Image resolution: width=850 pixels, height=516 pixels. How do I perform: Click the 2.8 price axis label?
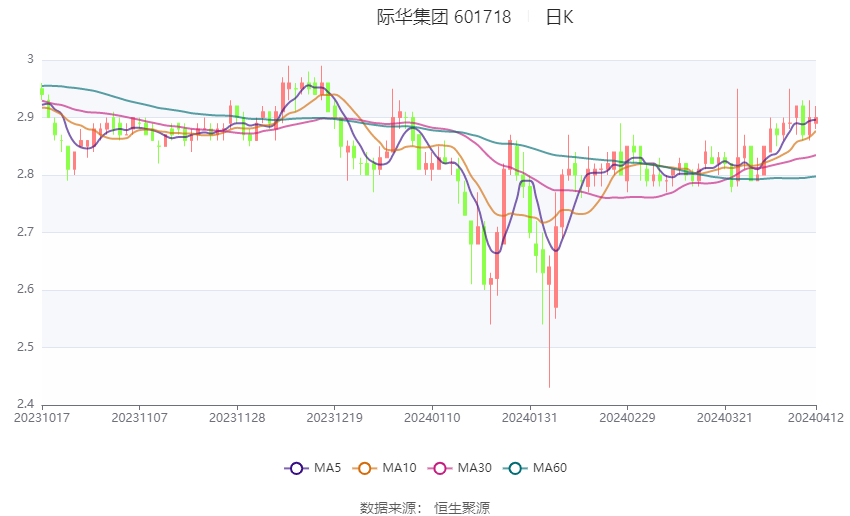coord(25,175)
